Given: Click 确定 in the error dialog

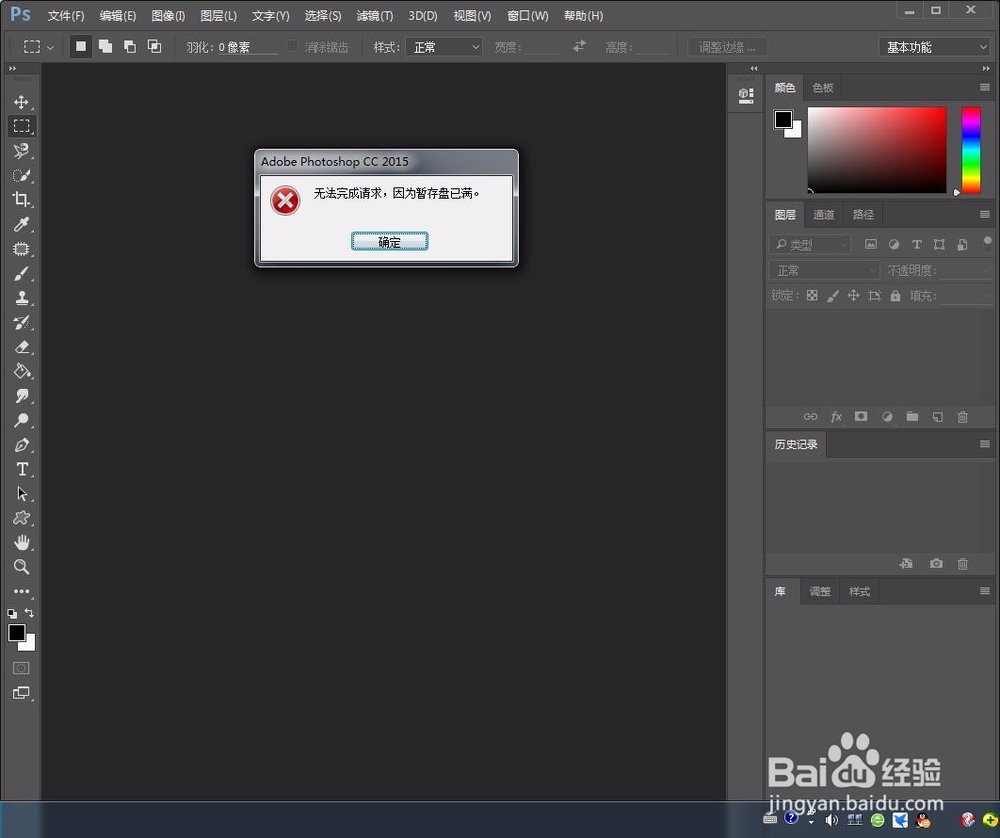Looking at the screenshot, I should tap(390, 242).
